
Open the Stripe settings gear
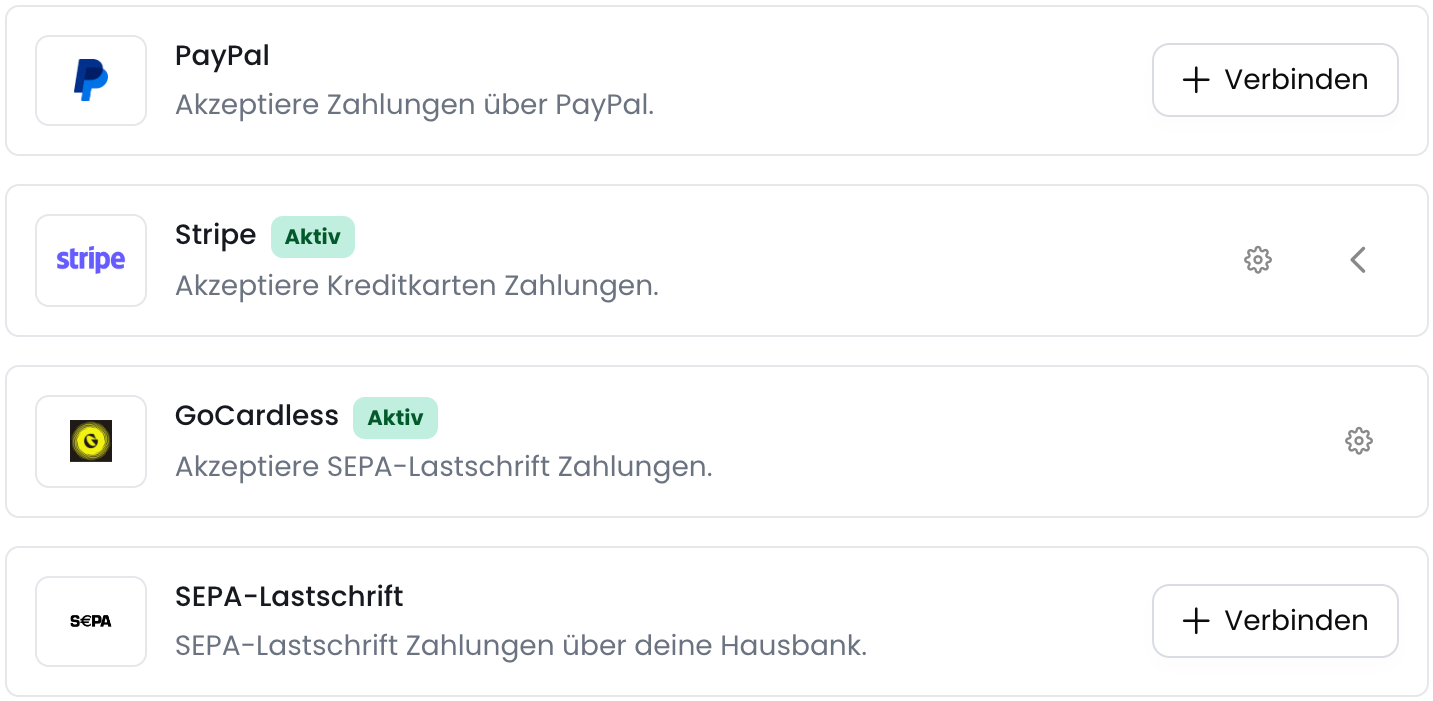click(1258, 260)
